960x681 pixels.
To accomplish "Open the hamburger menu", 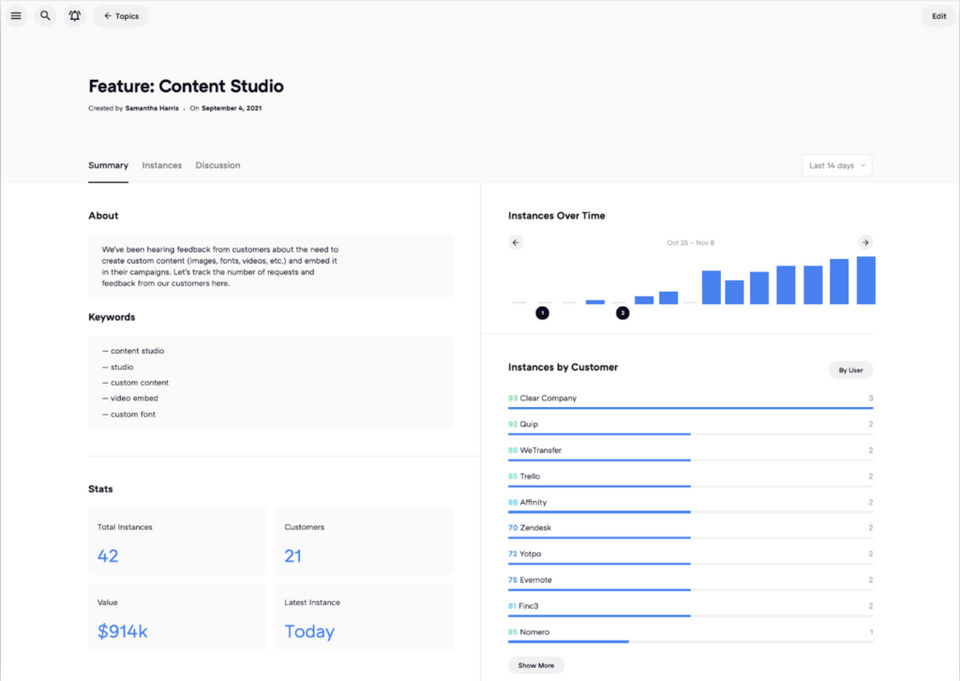I will coord(16,16).
